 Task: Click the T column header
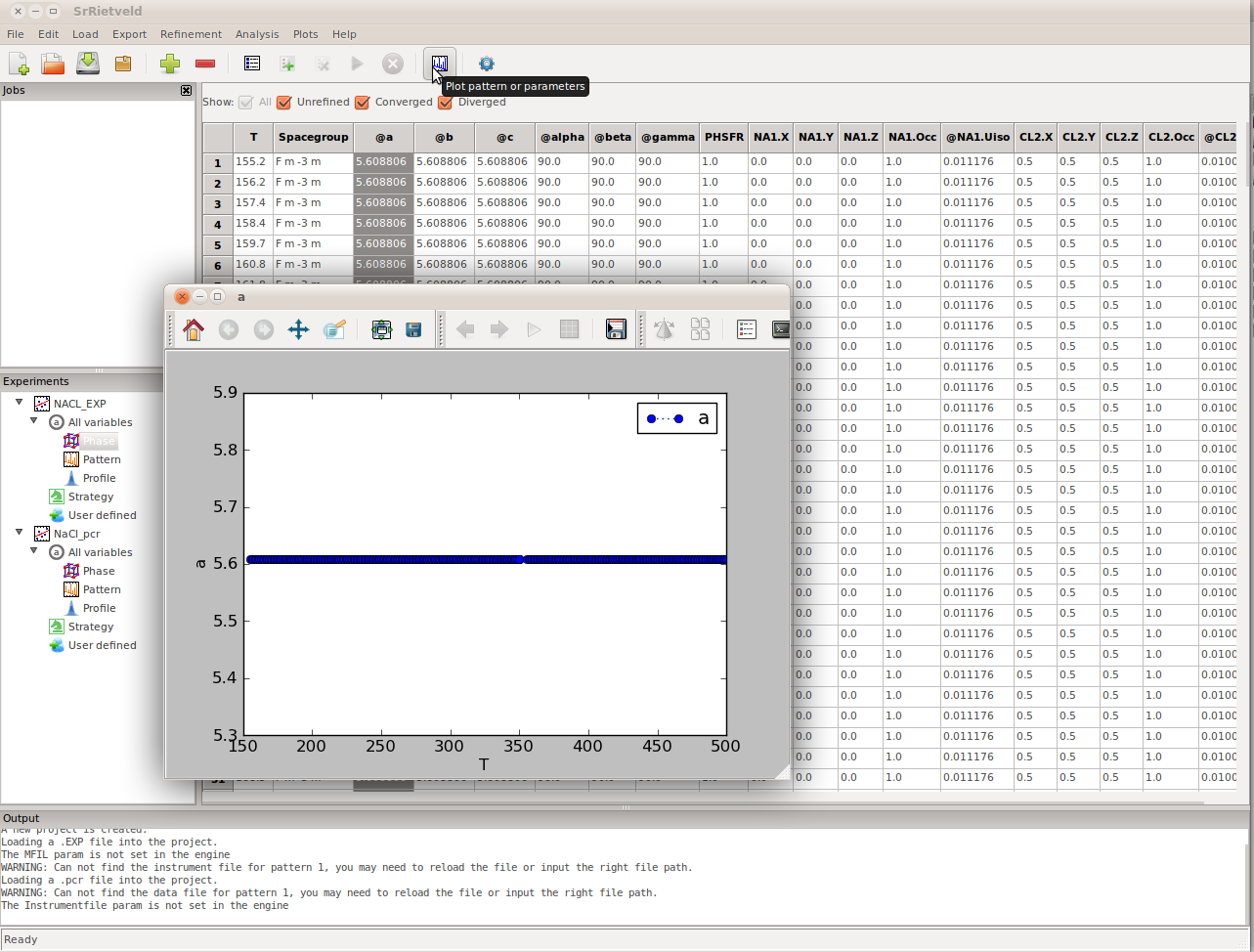(x=254, y=138)
